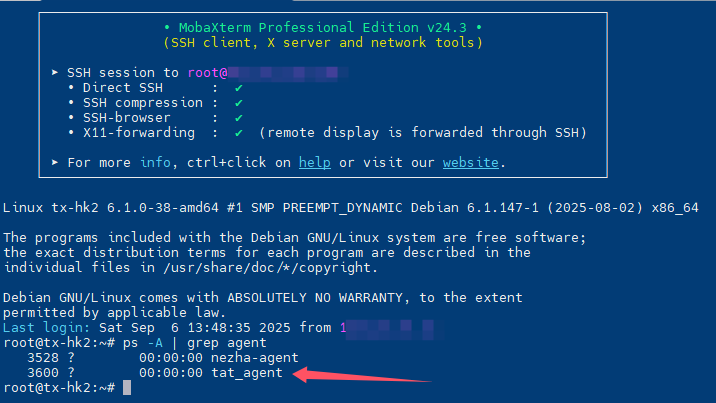Click the triangle bullet before SSH session
Screen dimensions: 716x403
coord(55,72)
